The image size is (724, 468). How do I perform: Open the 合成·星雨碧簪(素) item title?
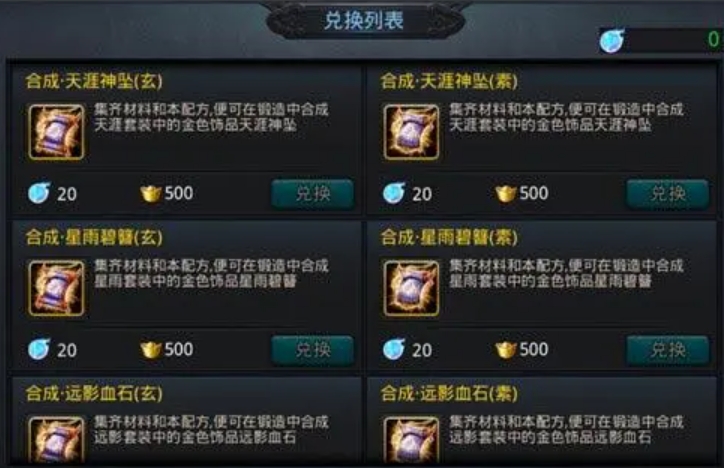[449, 237]
